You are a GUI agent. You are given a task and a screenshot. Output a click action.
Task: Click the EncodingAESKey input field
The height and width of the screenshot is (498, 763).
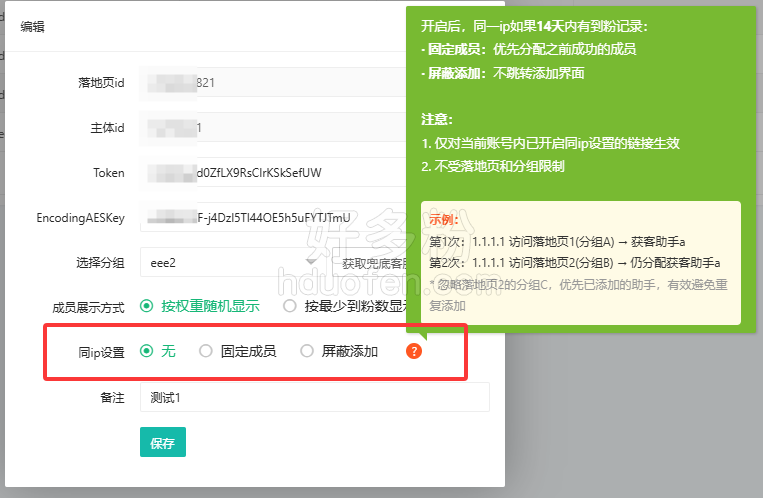click(272, 217)
